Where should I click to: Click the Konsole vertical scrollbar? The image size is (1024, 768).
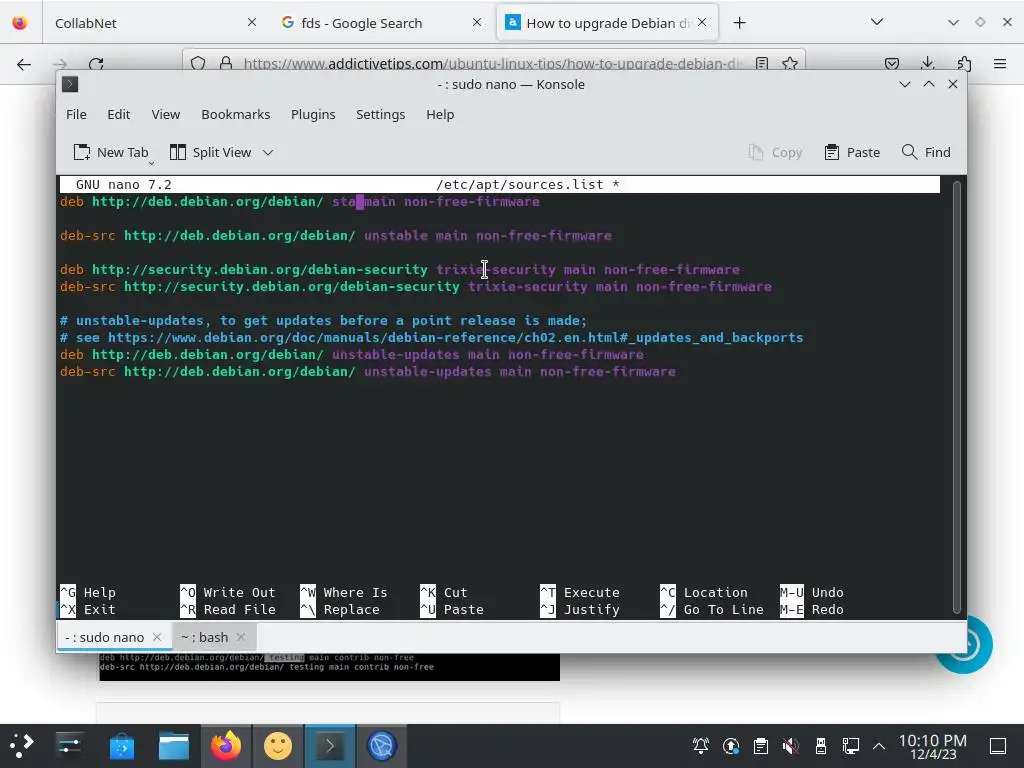pyautogui.click(x=957, y=396)
